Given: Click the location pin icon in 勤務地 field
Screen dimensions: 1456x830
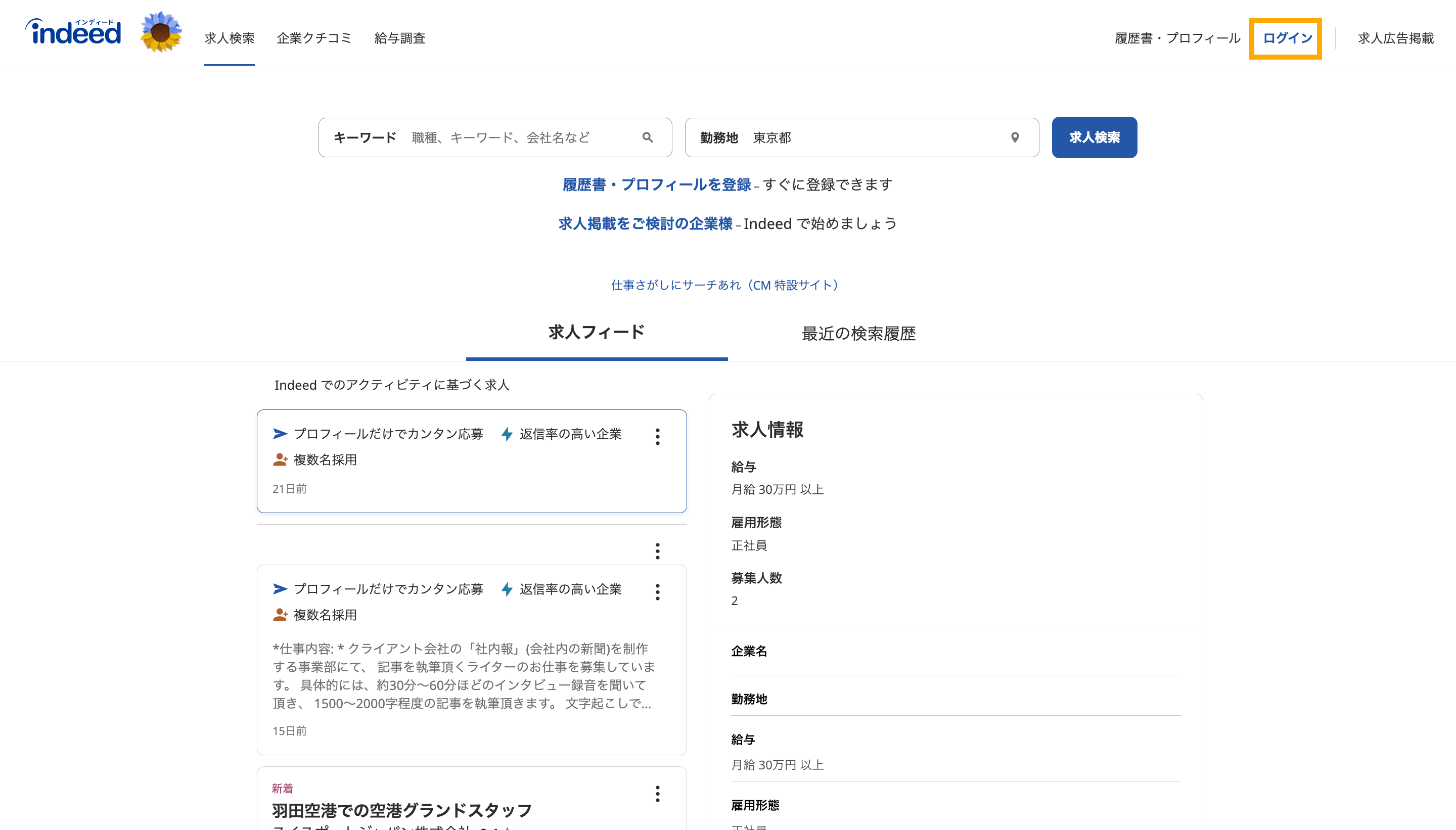Looking at the screenshot, I should pos(1015,137).
